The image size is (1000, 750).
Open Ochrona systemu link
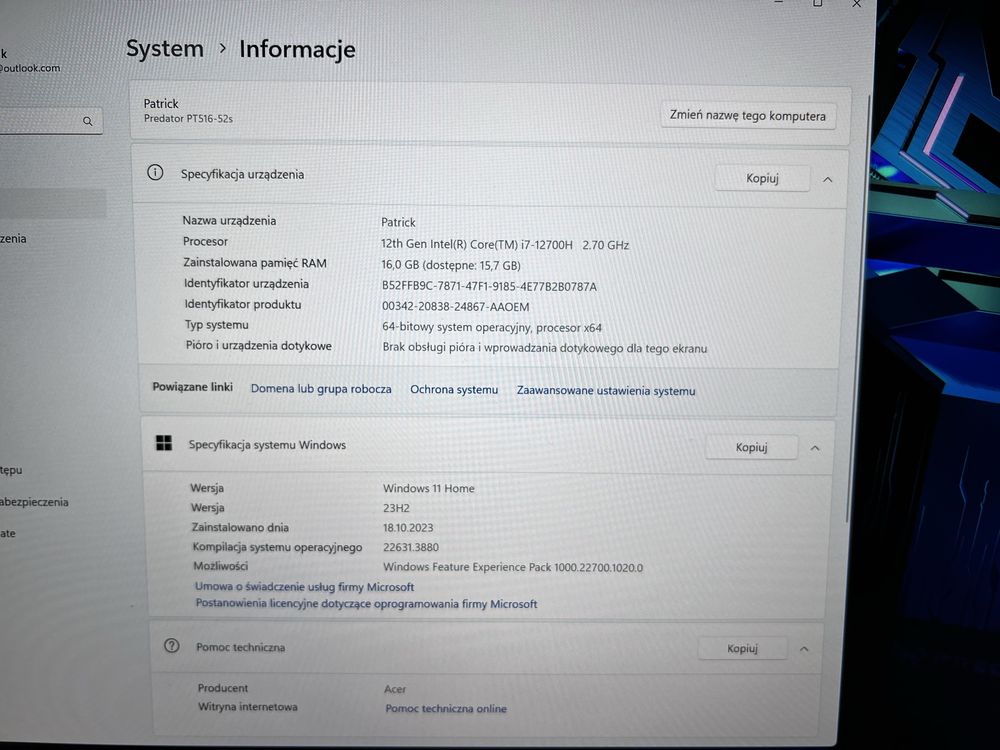454,389
